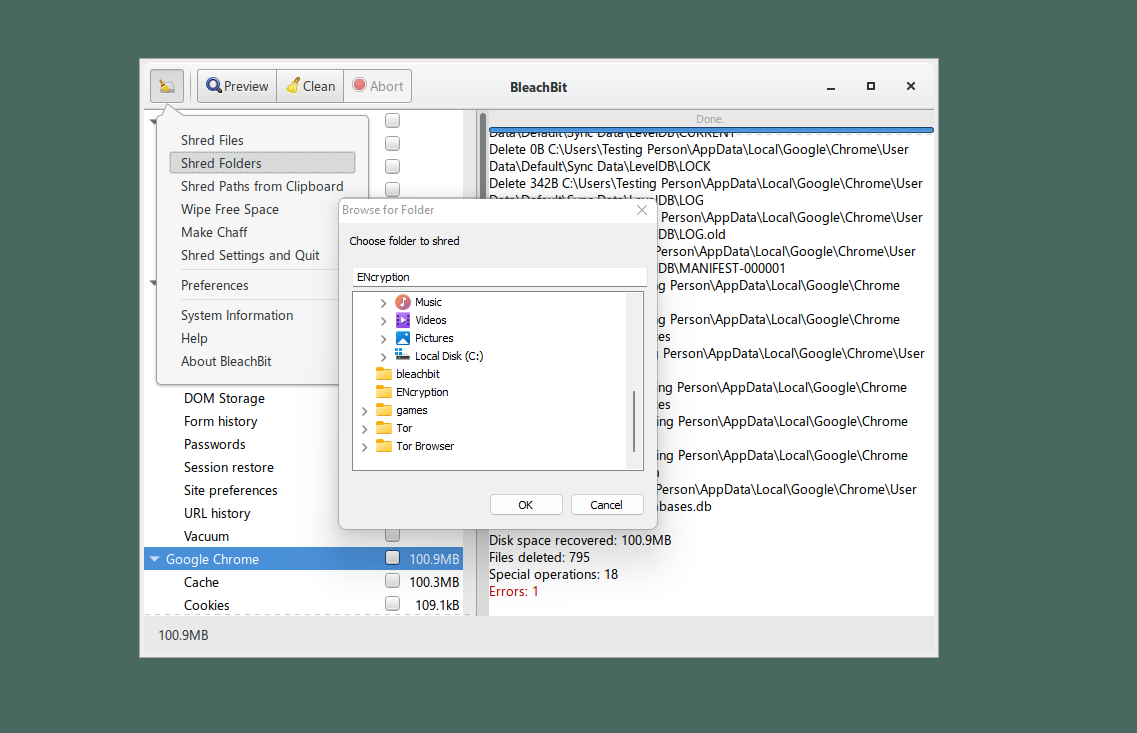
Task: Click the Tor Browser folder icon
Action: coord(384,446)
